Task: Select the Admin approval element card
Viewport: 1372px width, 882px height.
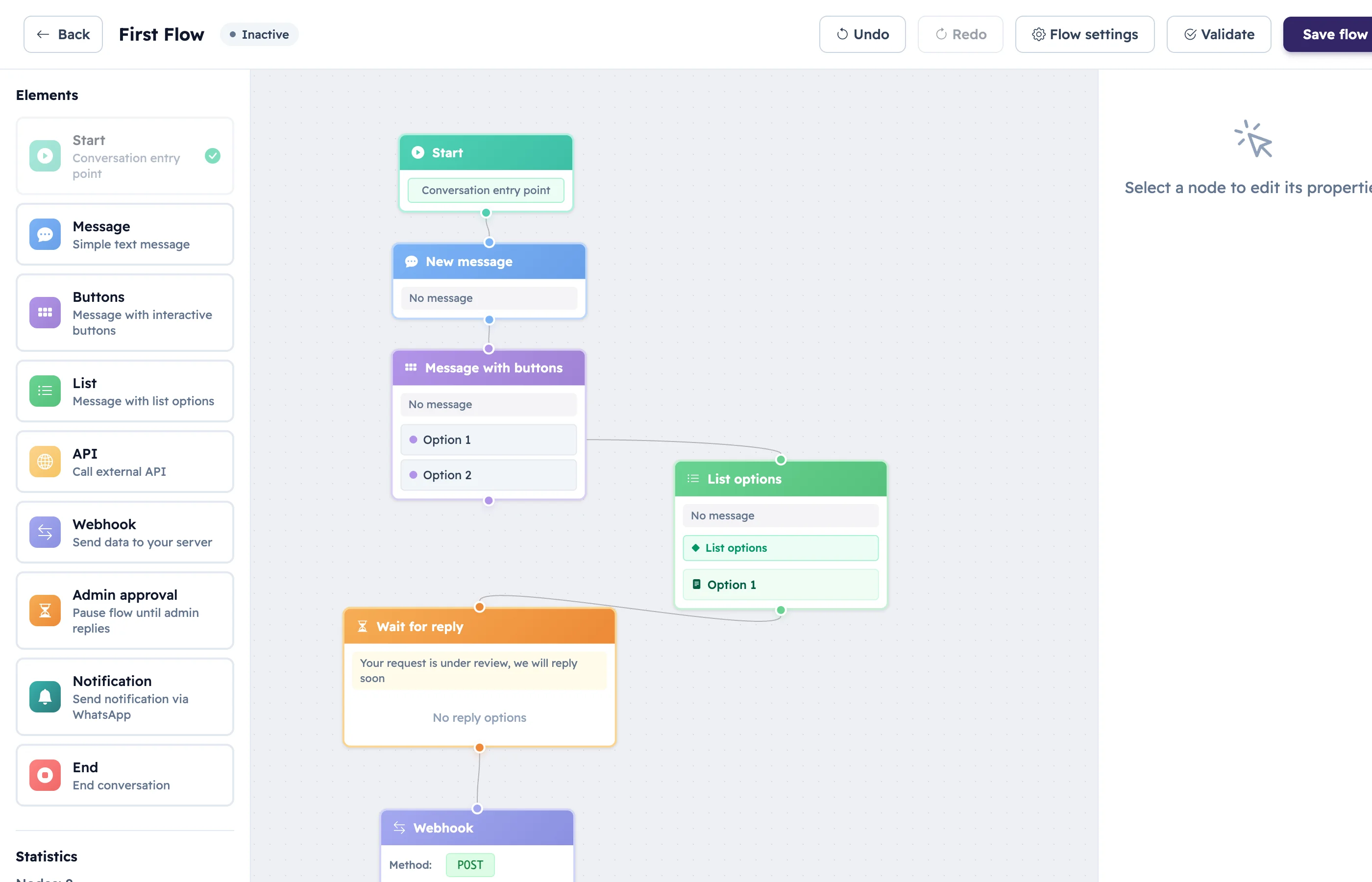Action: pyautogui.click(x=125, y=611)
